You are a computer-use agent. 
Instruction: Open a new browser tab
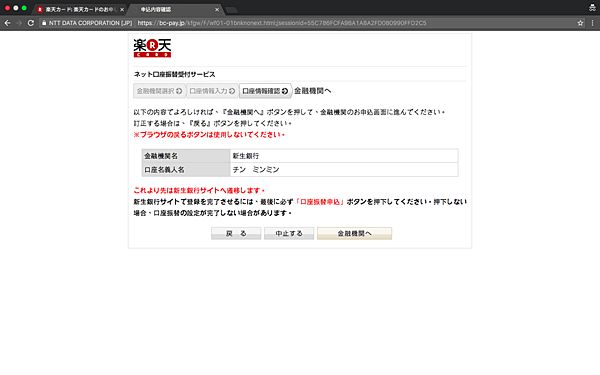click(232, 10)
